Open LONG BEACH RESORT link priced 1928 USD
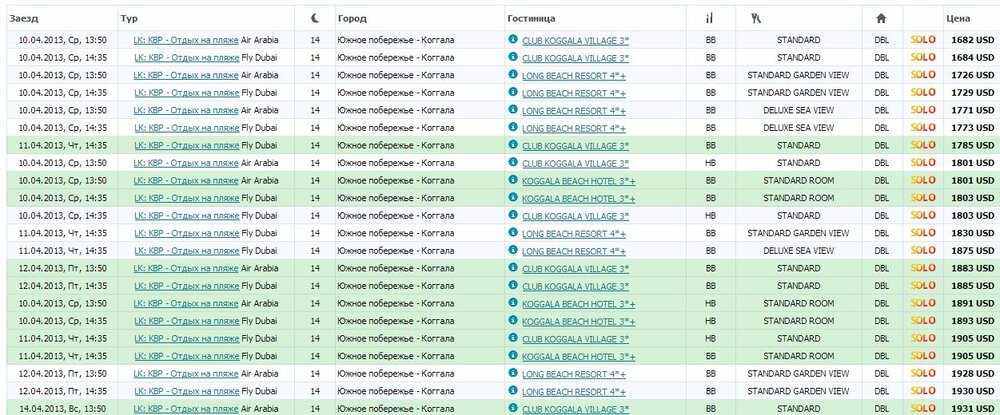The image size is (1000, 415). 574,374
